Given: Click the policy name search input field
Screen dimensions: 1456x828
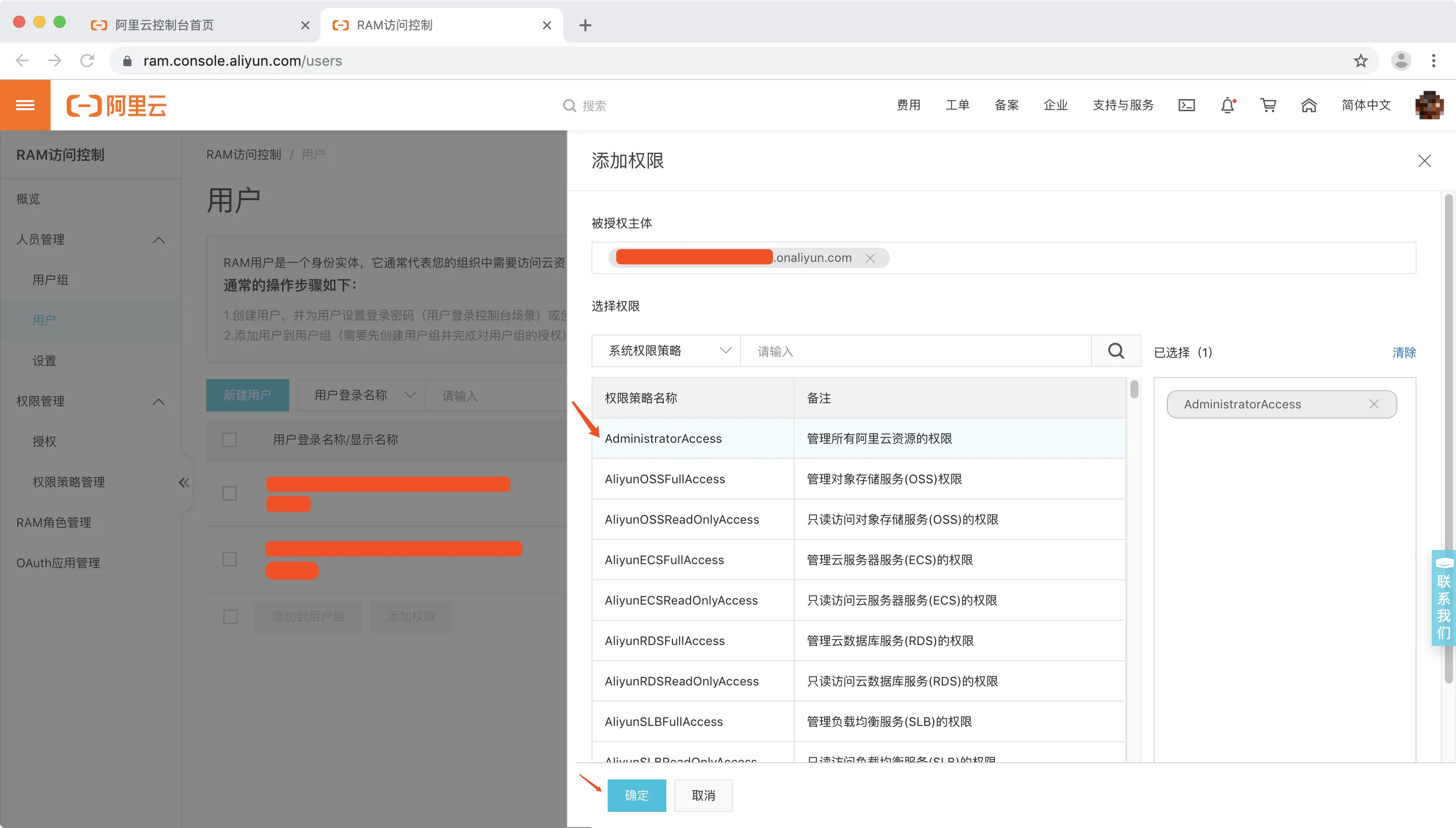Looking at the screenshot, I should (916, 351).
